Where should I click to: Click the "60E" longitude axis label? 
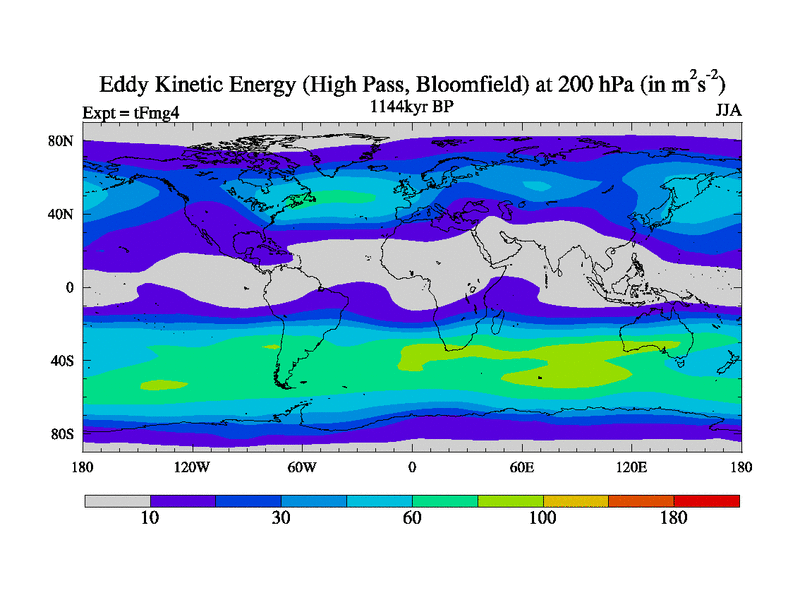pos(521,466)
